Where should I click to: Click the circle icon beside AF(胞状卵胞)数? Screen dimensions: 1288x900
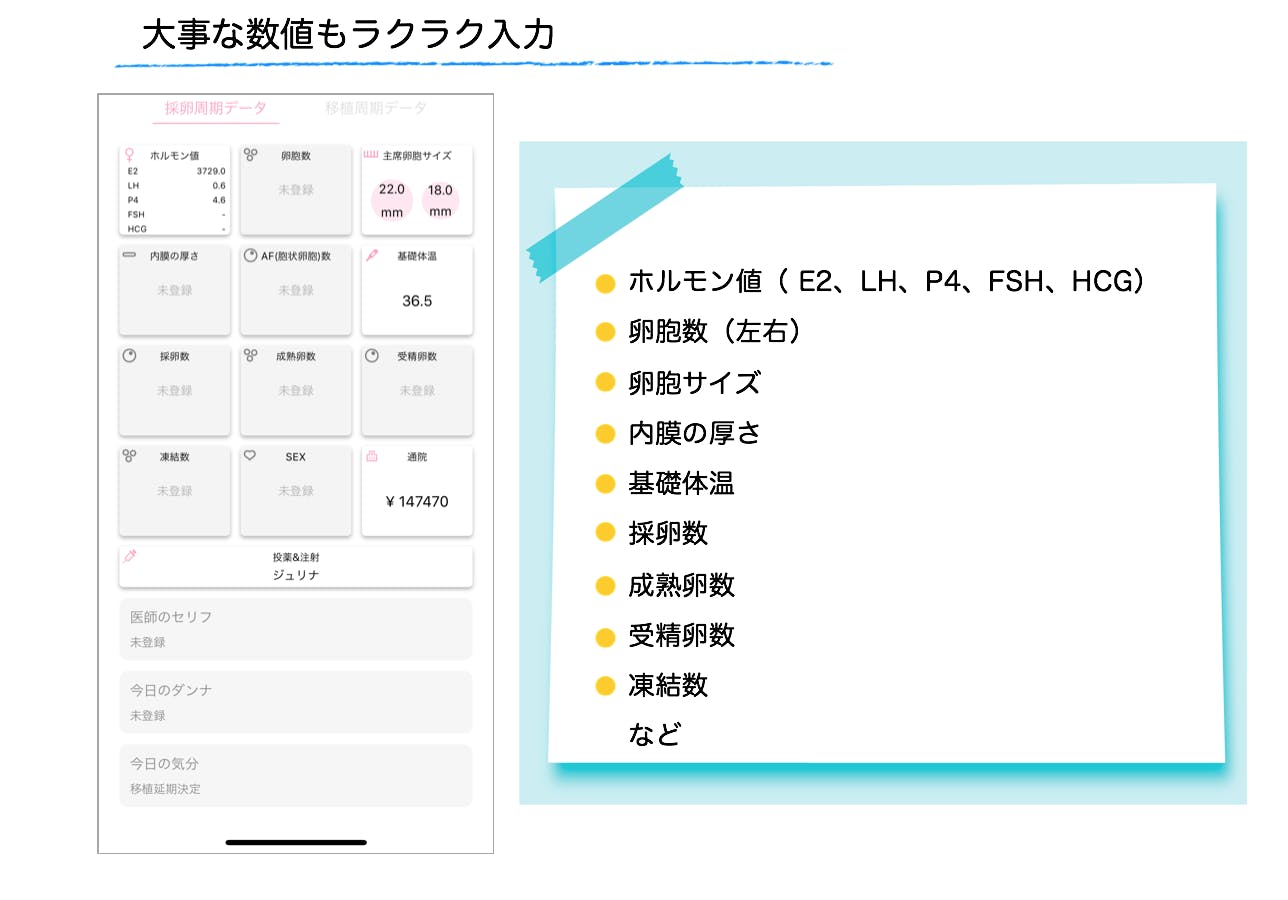(250, 255)
